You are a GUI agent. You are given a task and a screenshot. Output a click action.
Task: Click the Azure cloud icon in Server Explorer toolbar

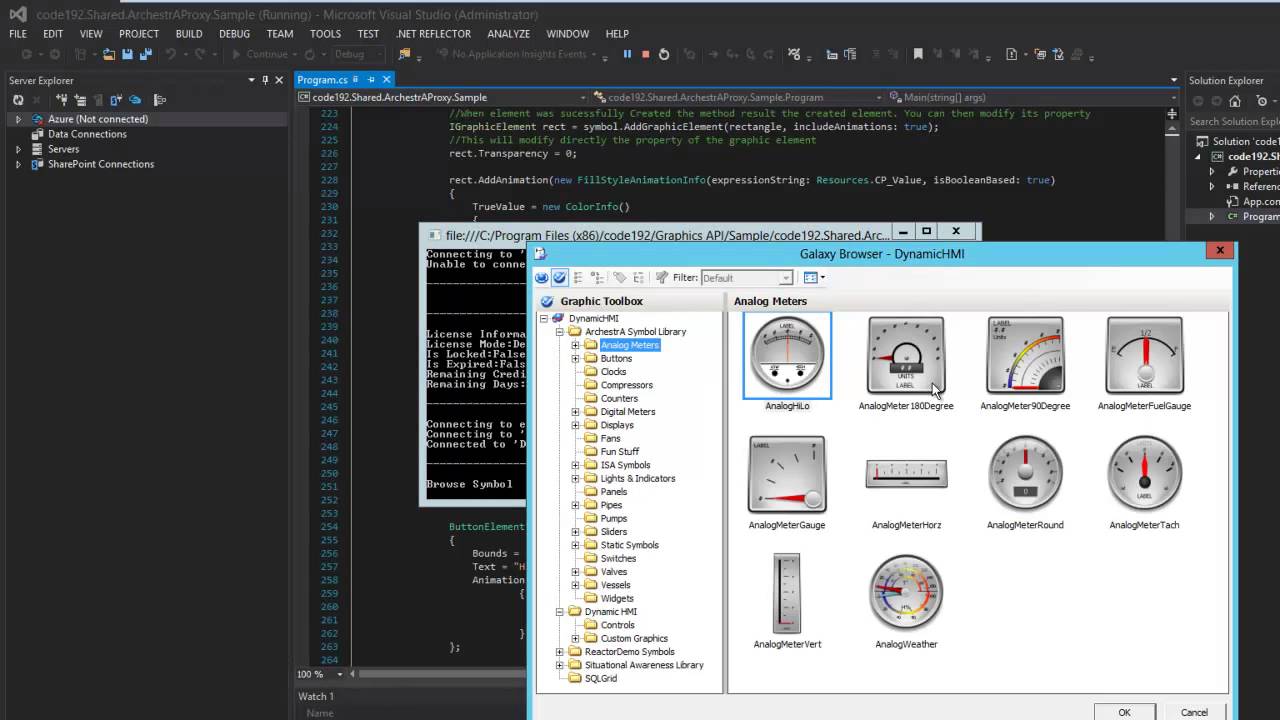135,100
